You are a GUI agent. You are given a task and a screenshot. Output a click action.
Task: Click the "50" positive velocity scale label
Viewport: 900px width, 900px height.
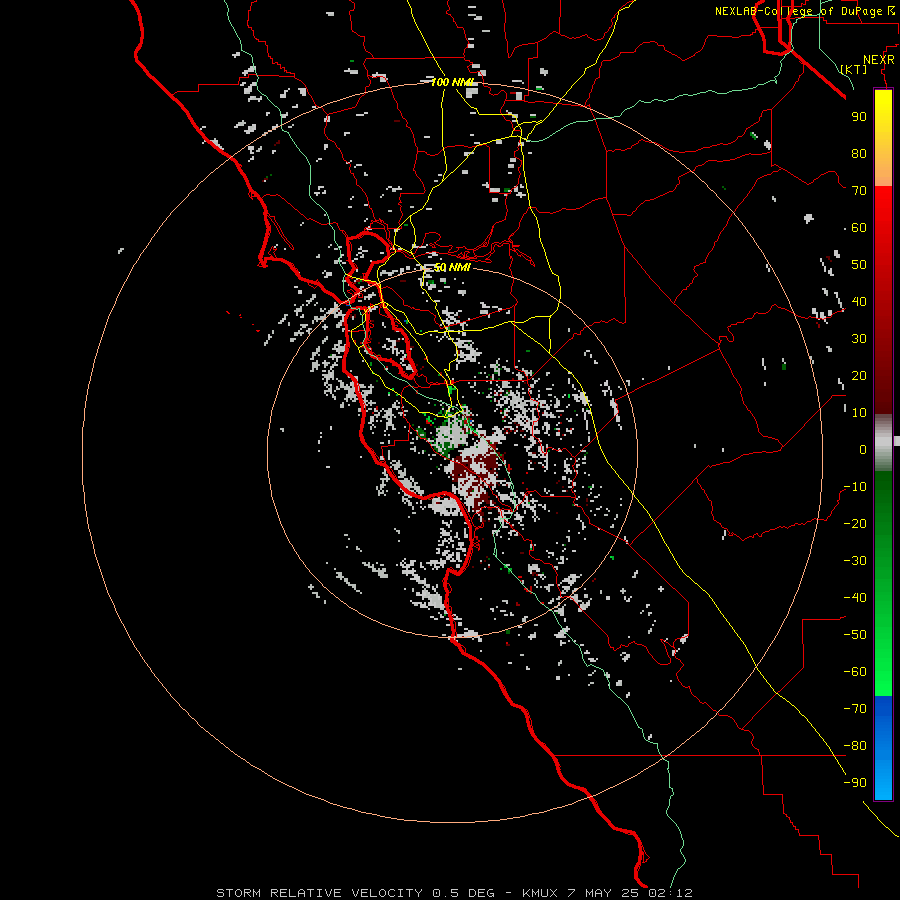pos(859,265)
